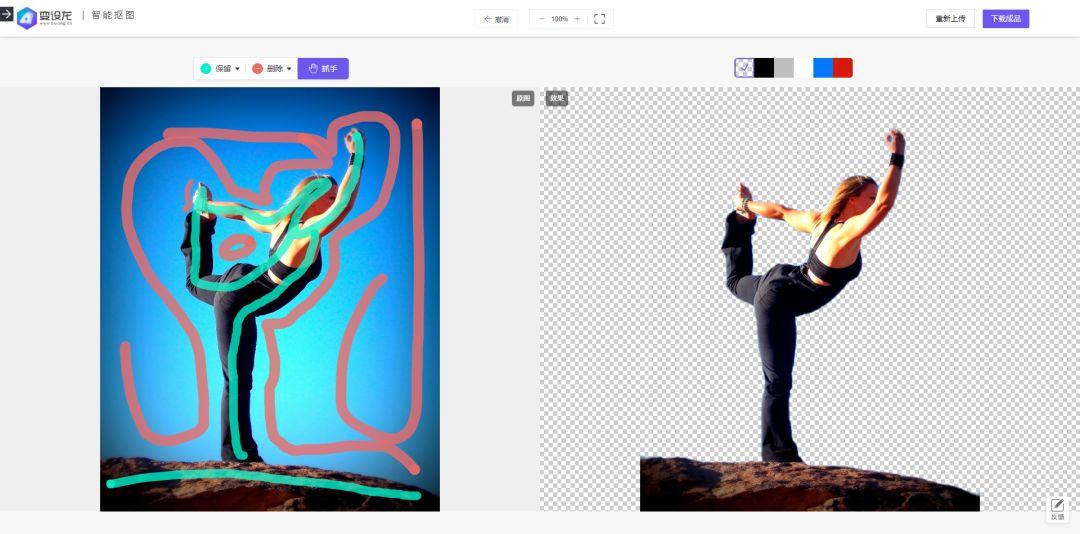Click the 撤销 undo button
The image size is (1080, 534).
pos(497,19)
